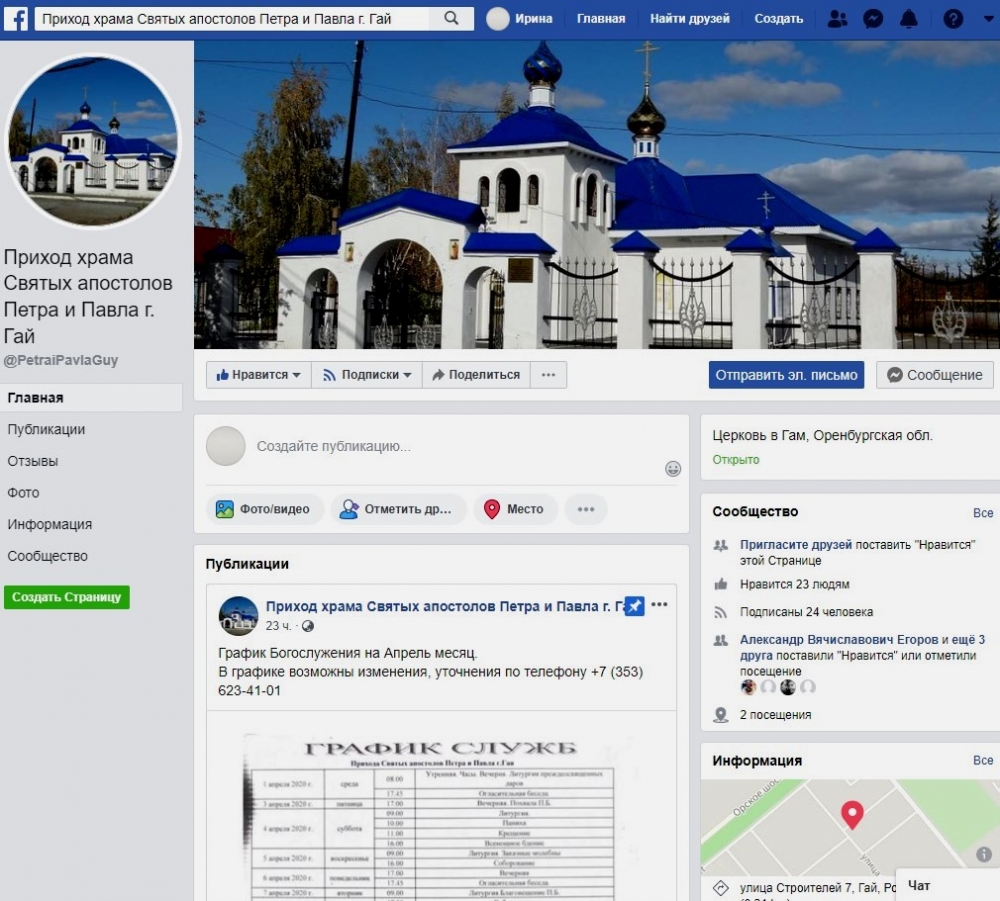This screenshot has width=1000, height=901.
Task: Click the Сообщение button
Action: coord(935,375)
